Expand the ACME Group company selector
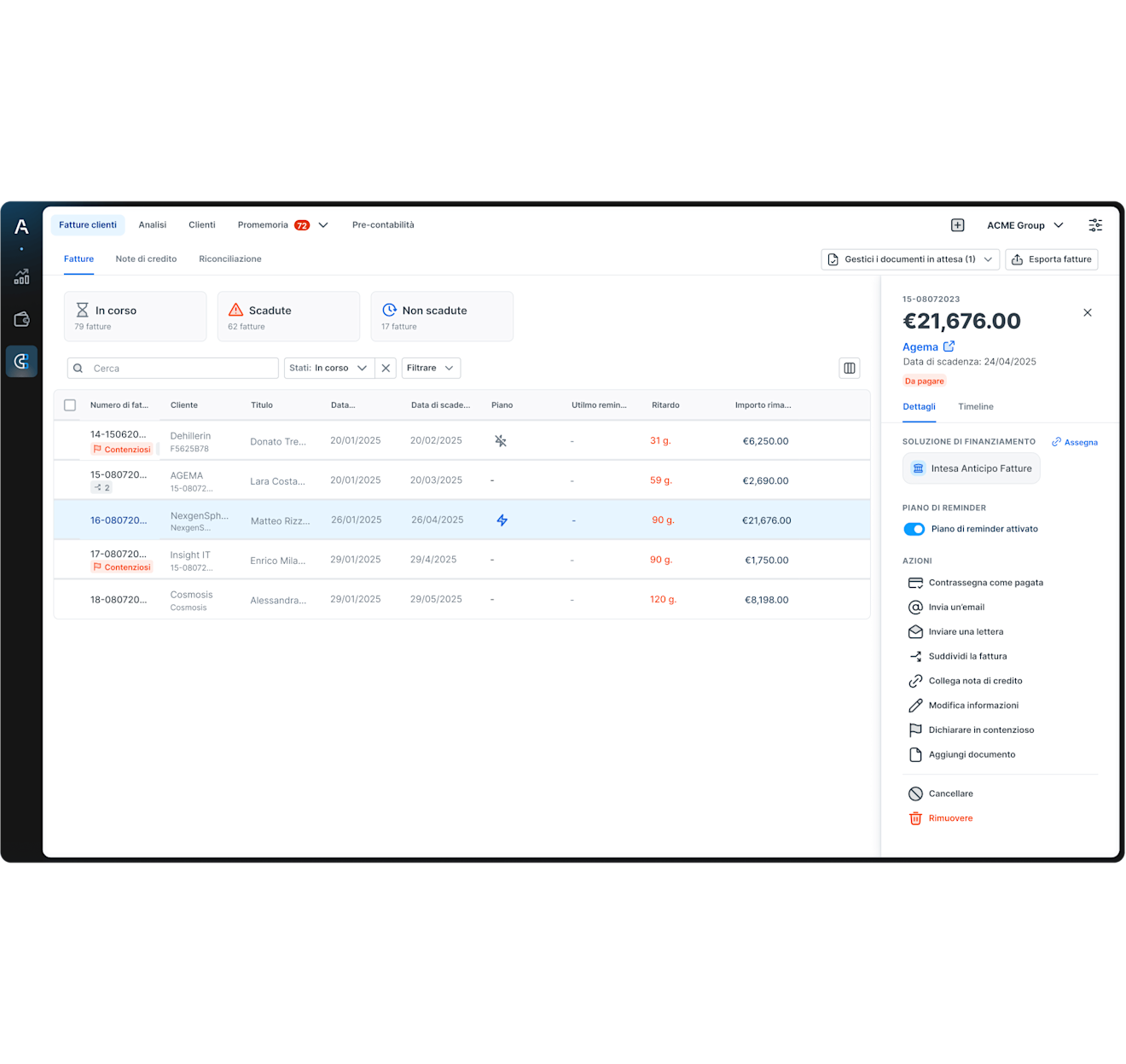 [1025, 225]
